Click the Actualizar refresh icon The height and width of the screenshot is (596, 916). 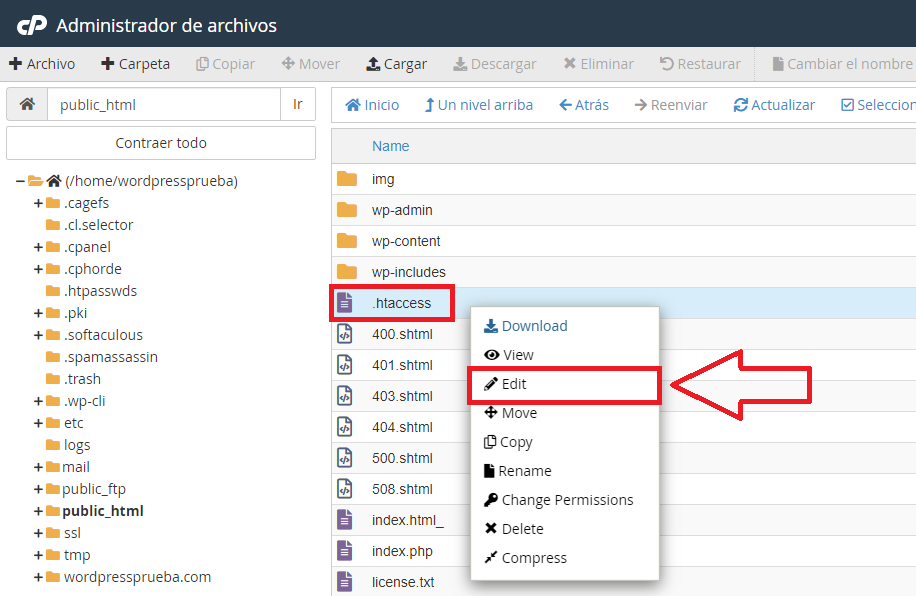[x=741, y=105]
